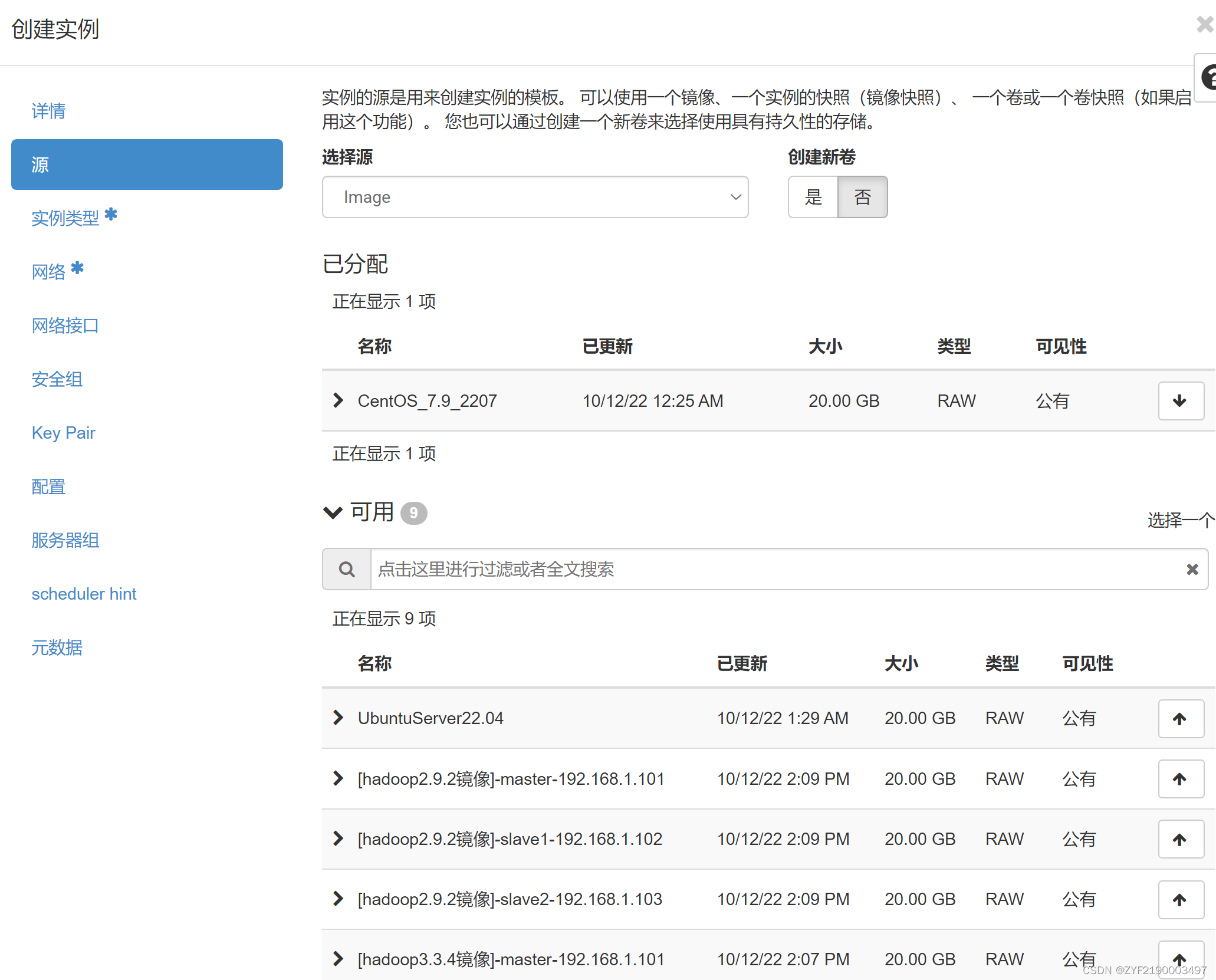Click the search magnifier icon

click(x=347, y=569)
